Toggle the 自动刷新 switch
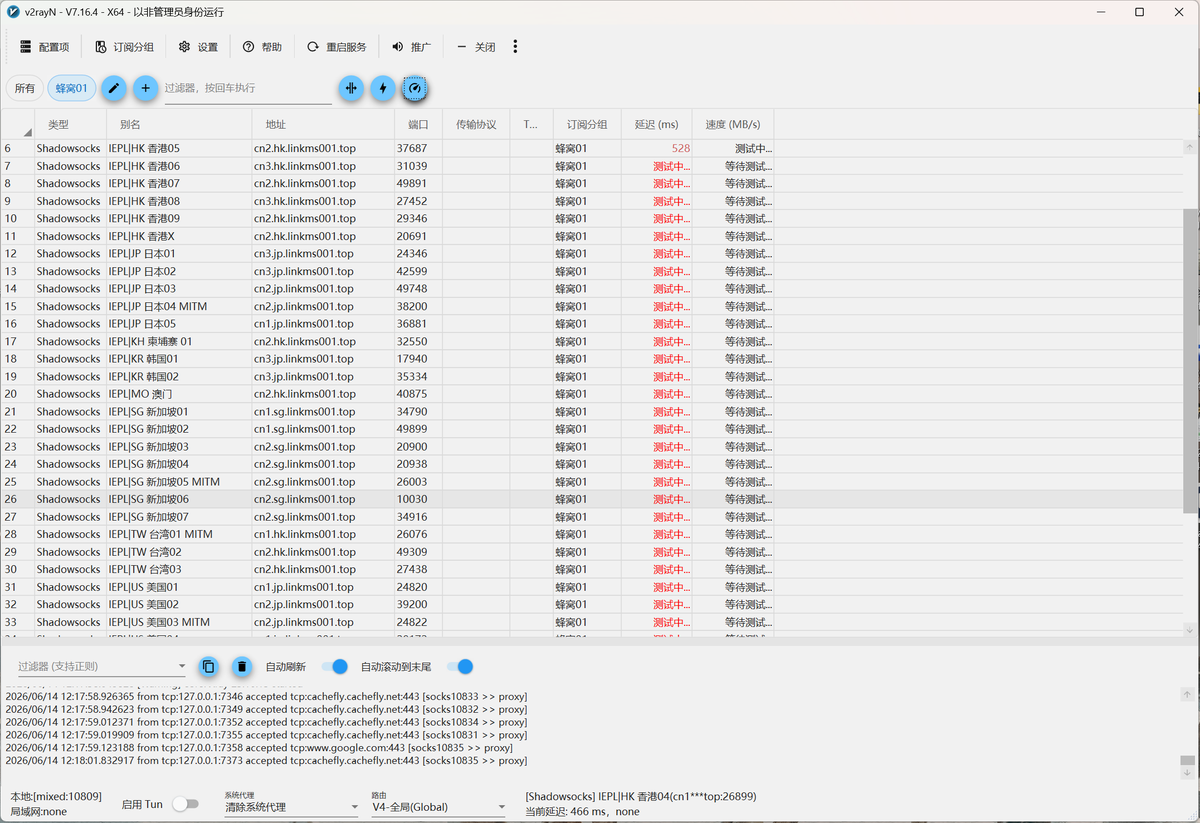Screen dimensions: 1200x823 click(x=335, y=666)
